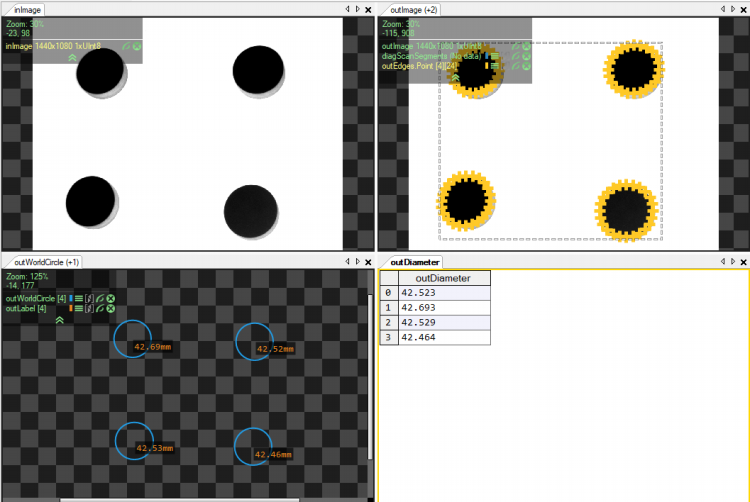This screenshot has height=502, width=750.
Task: Open line style icon for outWorldCircle
Action: [79, 298]
